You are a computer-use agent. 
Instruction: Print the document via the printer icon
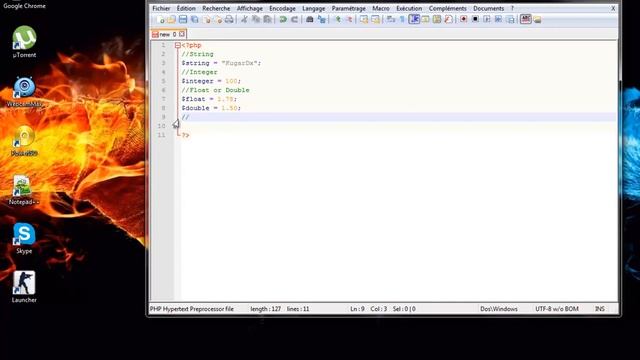click(229, 19)
